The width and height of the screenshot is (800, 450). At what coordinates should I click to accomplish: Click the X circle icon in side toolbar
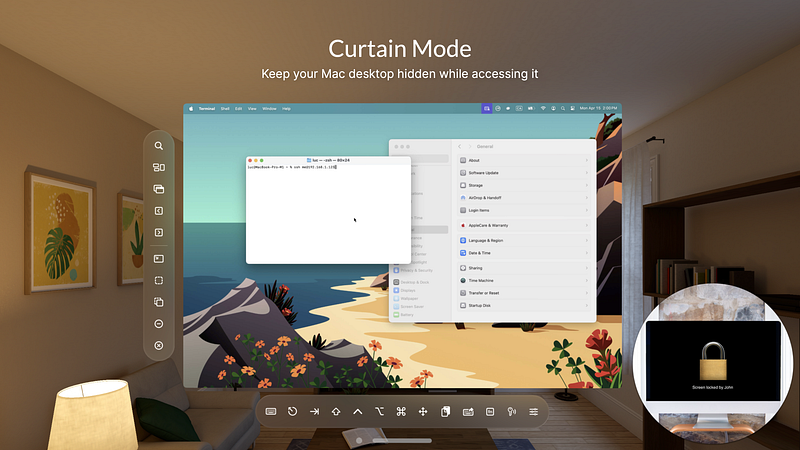pos(159,345)
